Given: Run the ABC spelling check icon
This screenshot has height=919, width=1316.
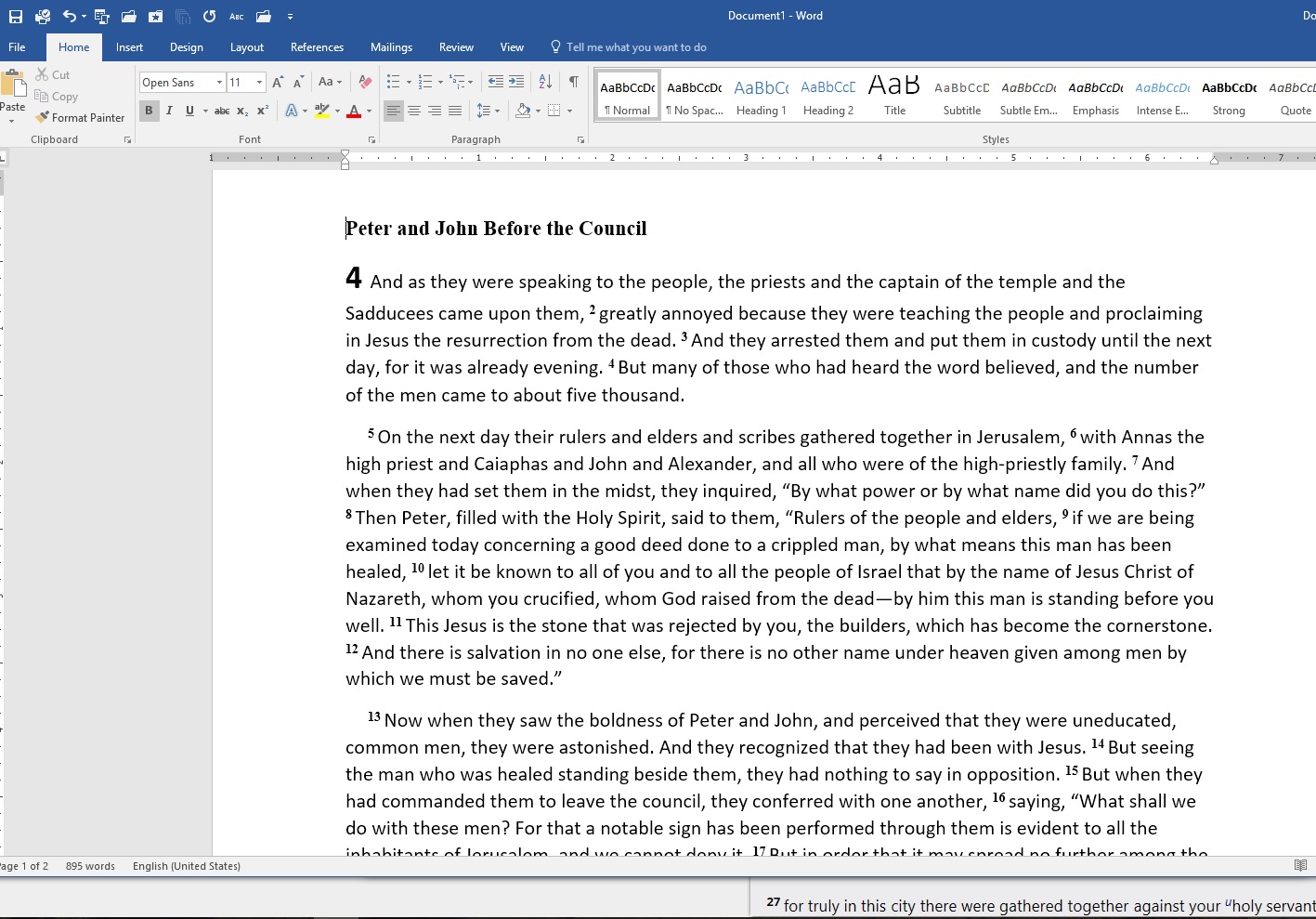Looking at the screenshot, I should 237,16.
